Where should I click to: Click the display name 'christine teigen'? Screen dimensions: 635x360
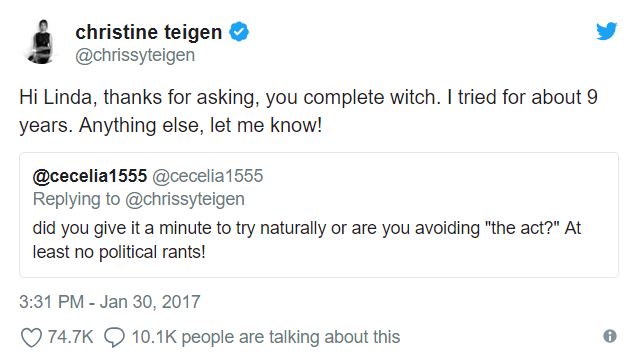[149, 32]
